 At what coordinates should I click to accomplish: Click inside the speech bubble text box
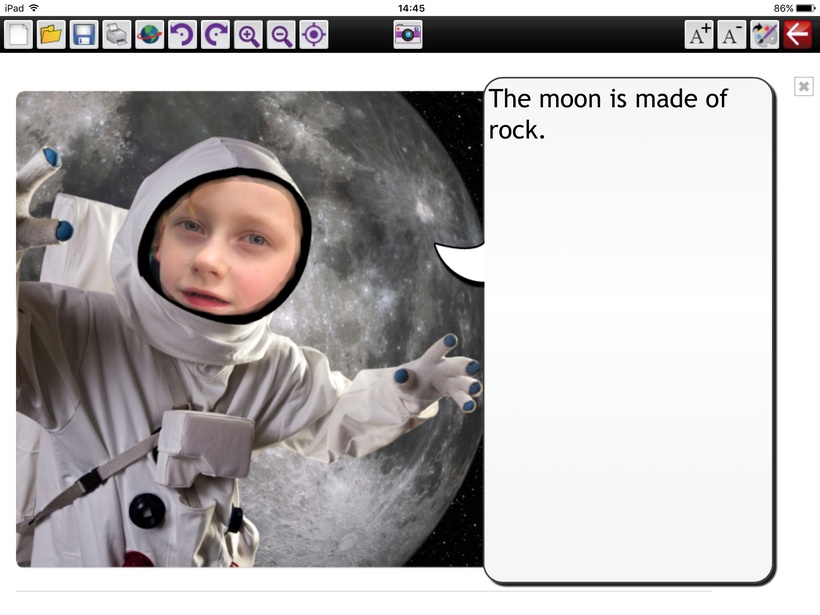[x=628, y=331]
